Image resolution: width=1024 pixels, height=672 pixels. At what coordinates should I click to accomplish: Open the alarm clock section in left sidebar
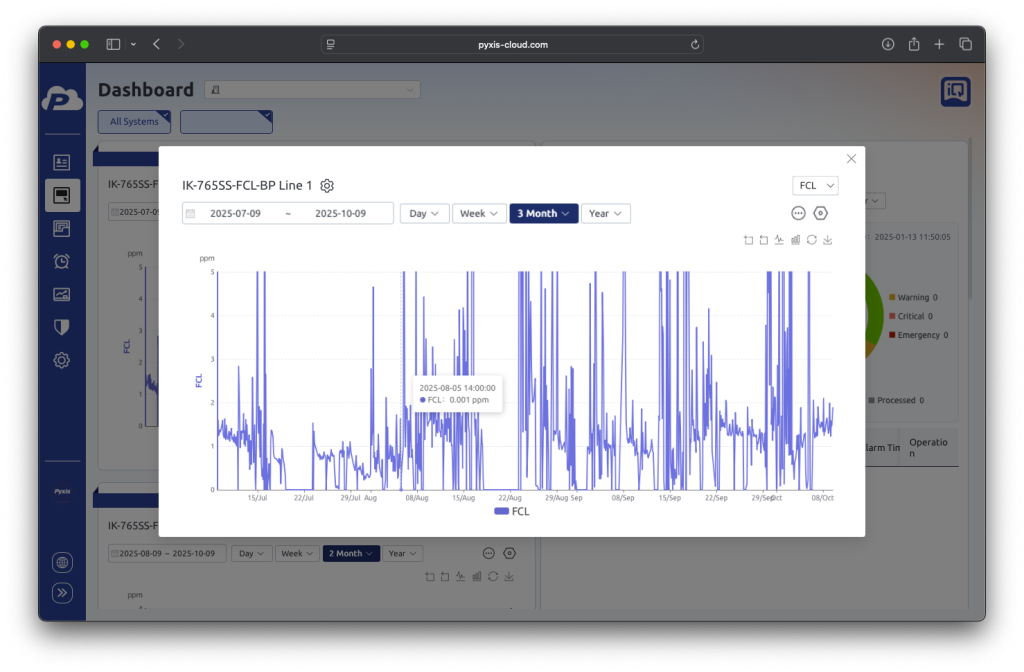62,261
